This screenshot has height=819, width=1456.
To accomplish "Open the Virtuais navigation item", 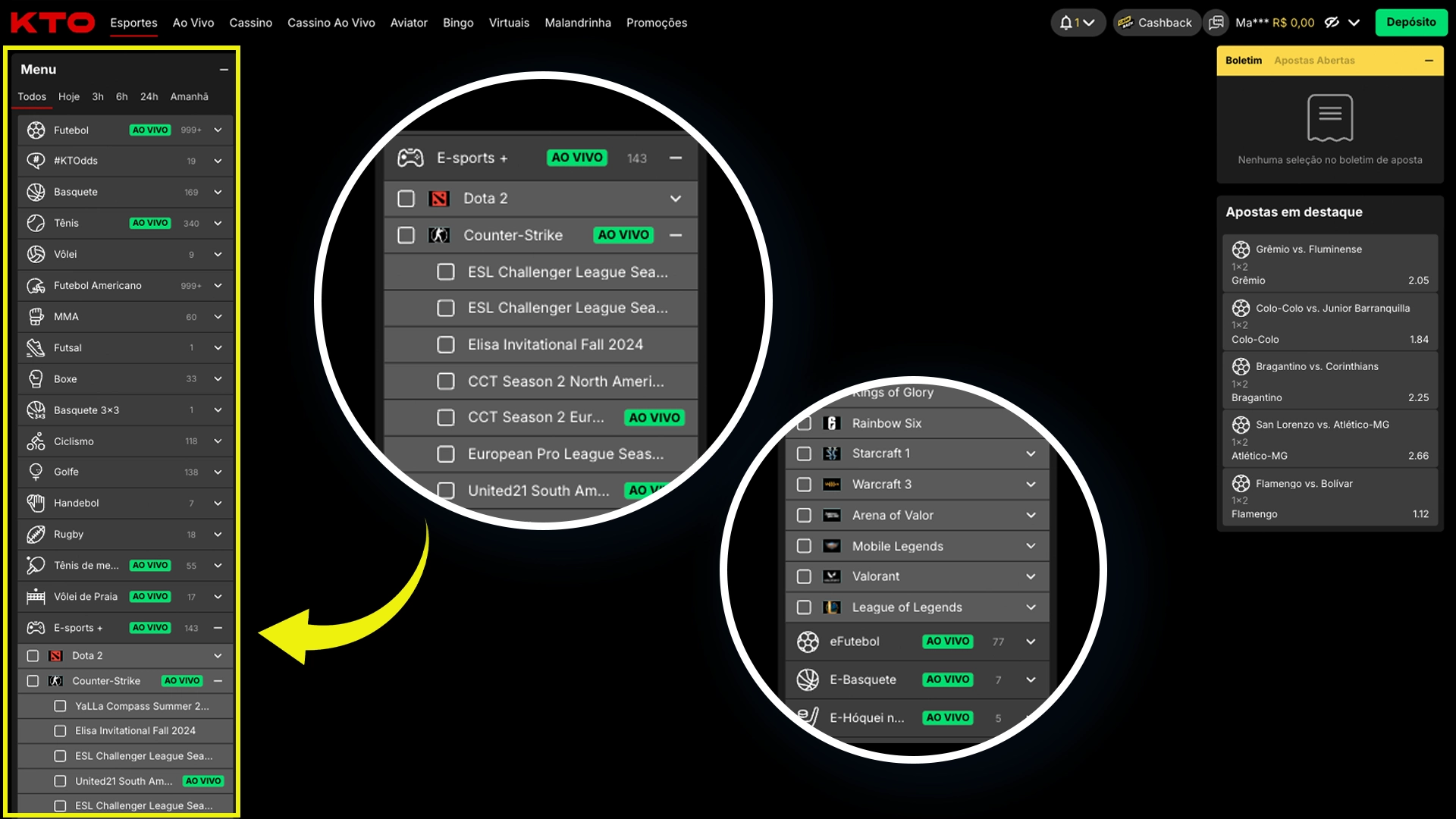I will (x=509, y=23).
